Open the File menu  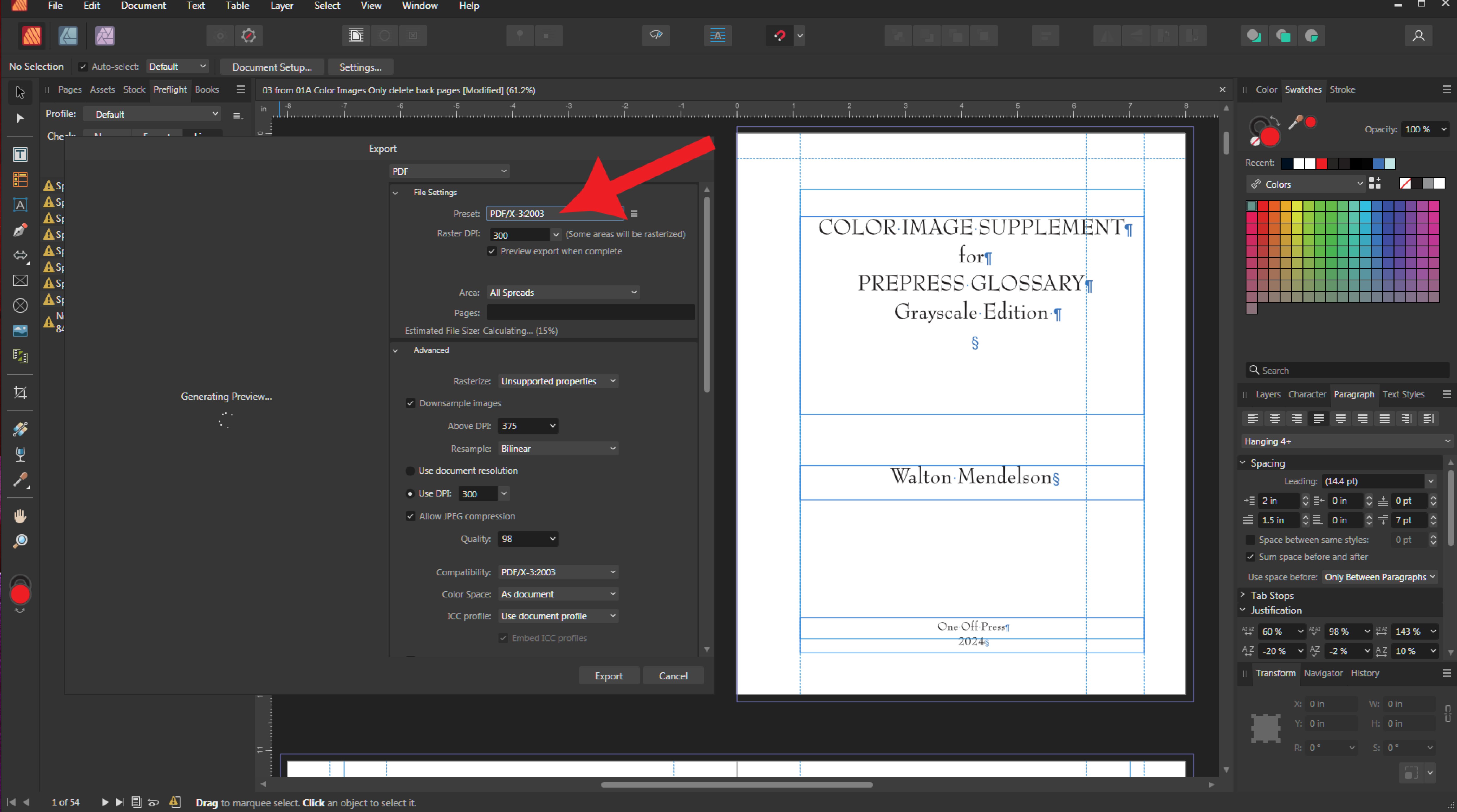click(55, 6)
